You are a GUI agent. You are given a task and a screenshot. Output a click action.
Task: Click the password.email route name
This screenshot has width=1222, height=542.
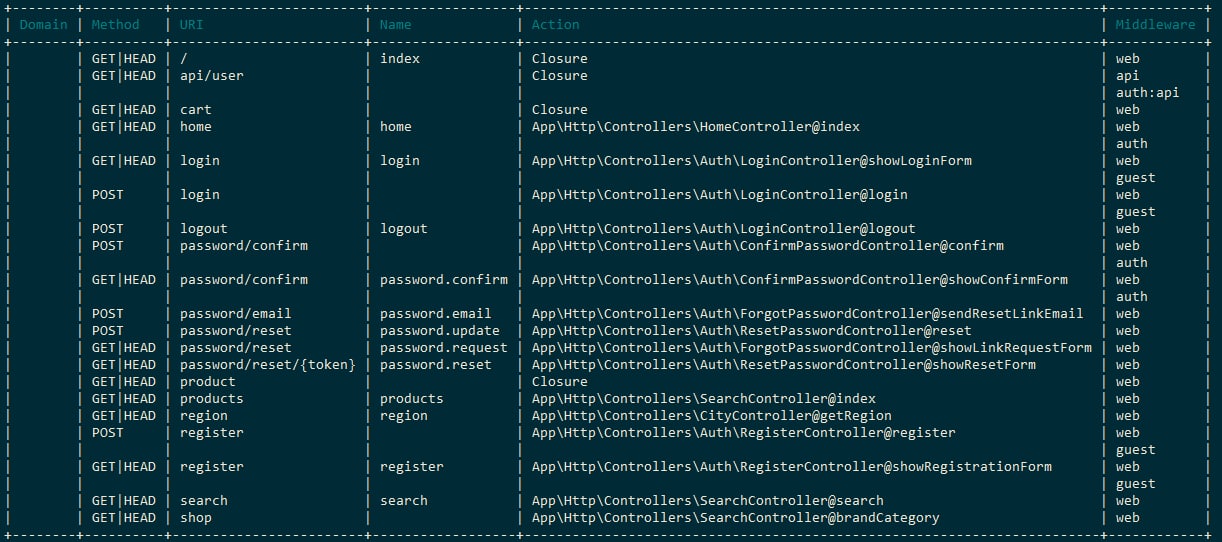(x=436, y=314)
